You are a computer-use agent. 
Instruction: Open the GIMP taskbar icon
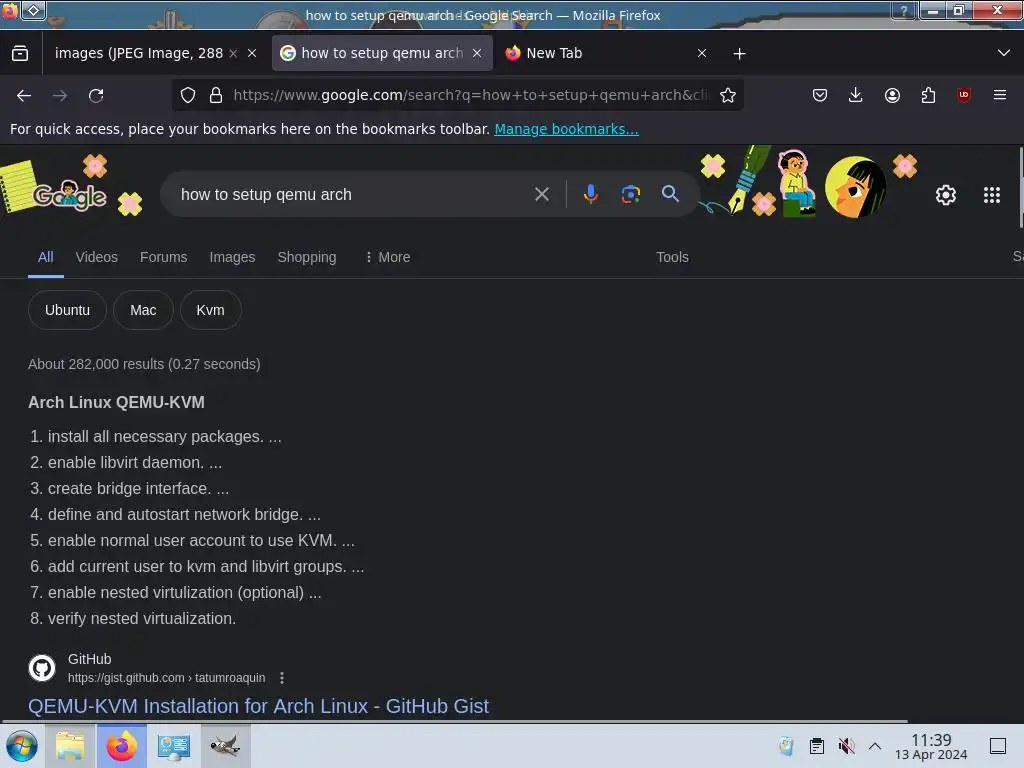point(225,746)
